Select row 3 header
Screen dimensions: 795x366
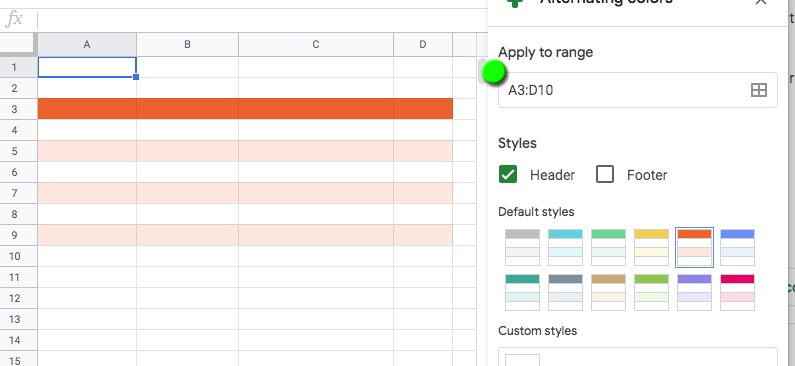(x=19, y=109)
